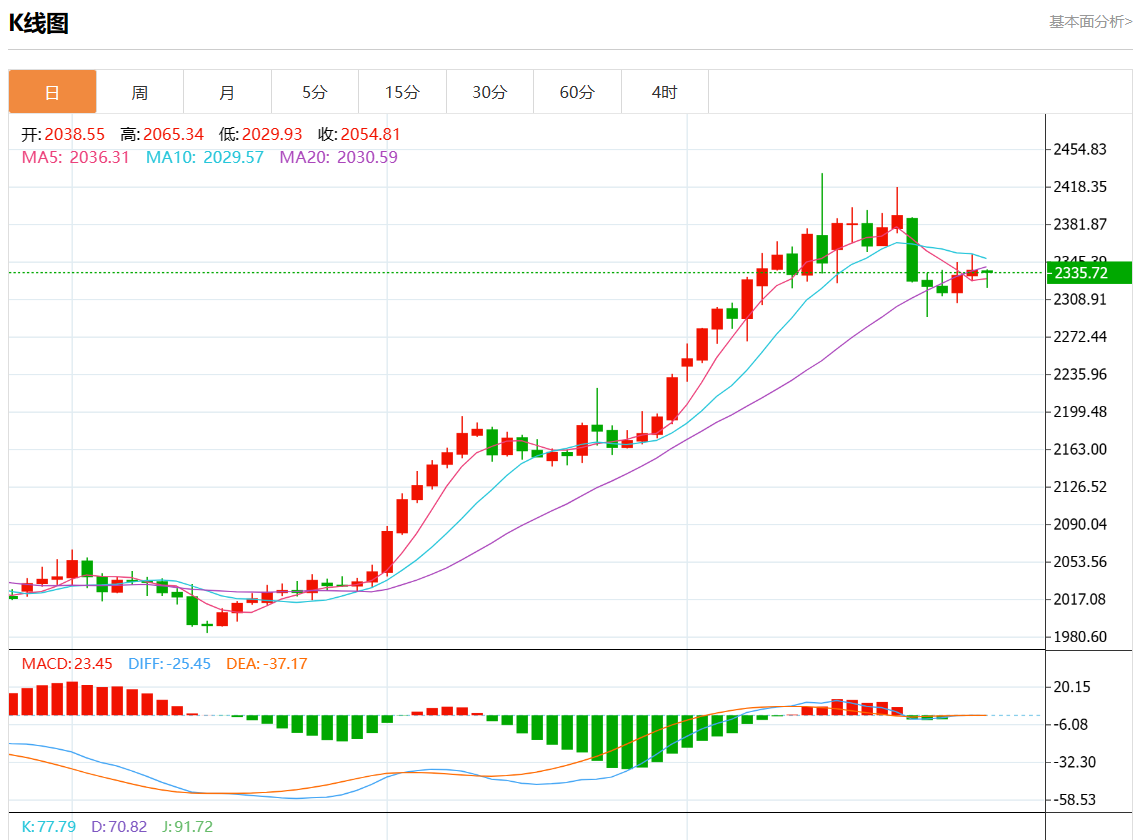
Task: Click the MA5: 2036.31 indicator label
Action: point(75,157)
